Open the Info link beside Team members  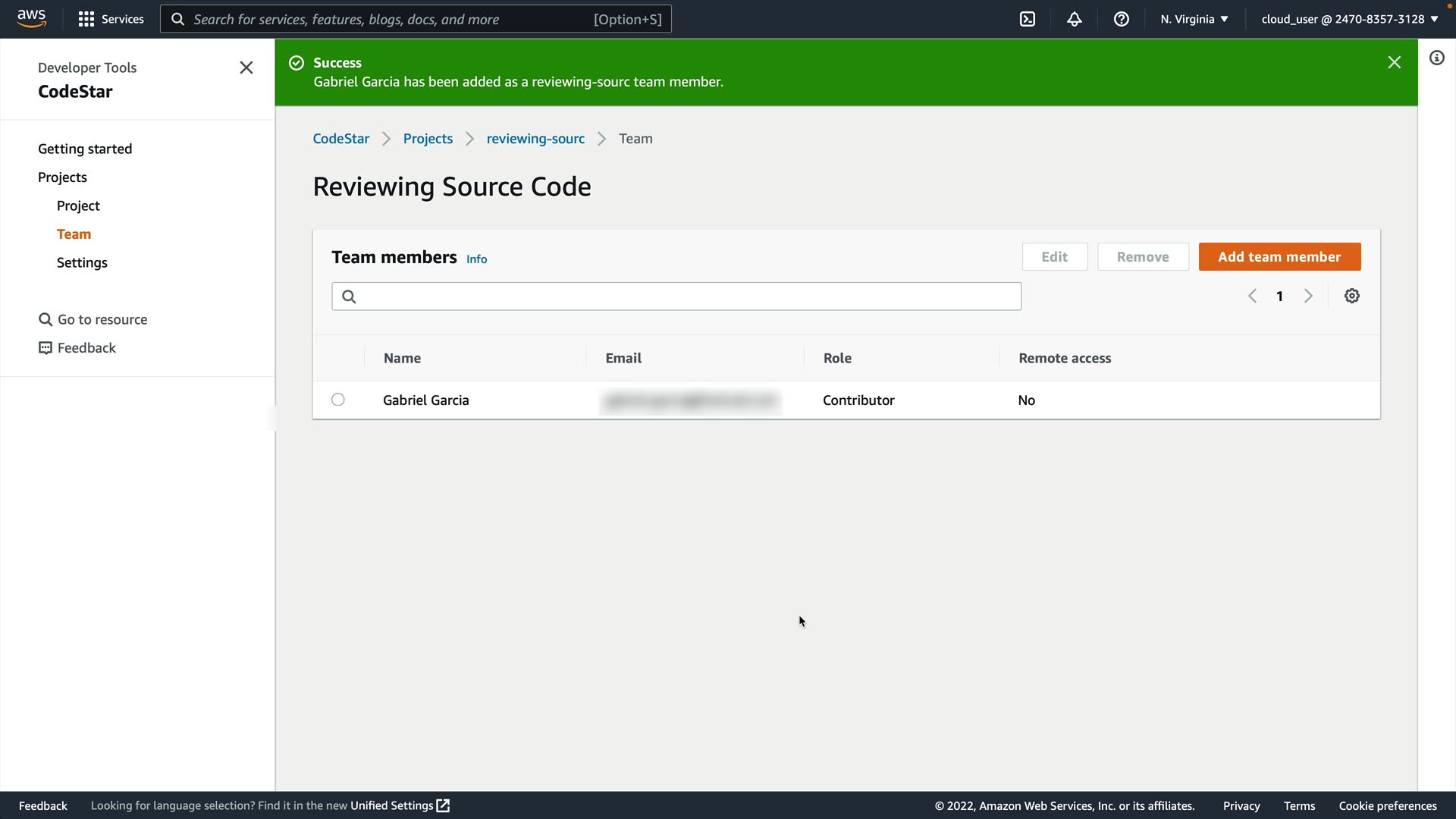[476, 259]
